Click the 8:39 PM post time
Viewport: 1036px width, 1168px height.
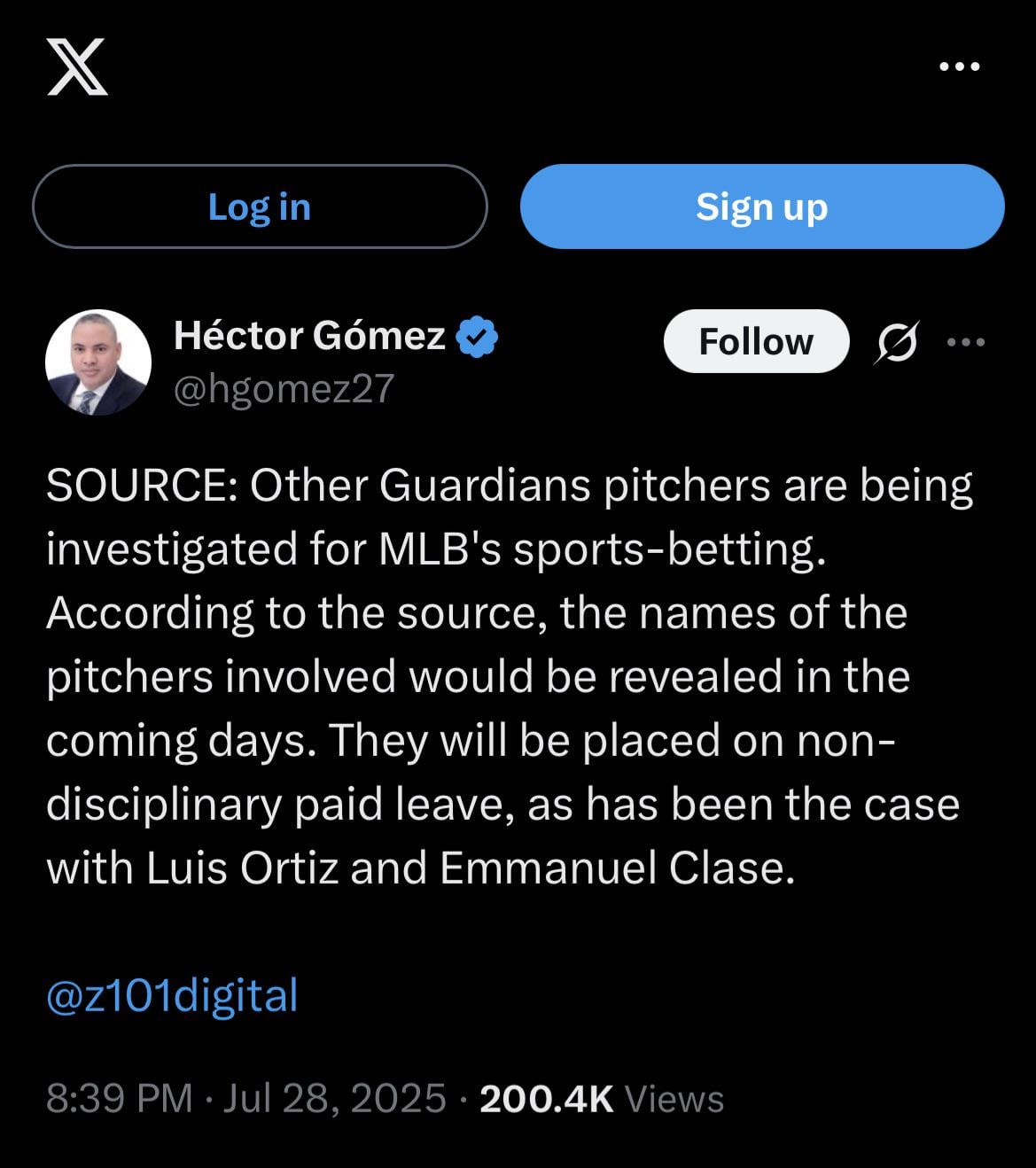(119, 1099)
